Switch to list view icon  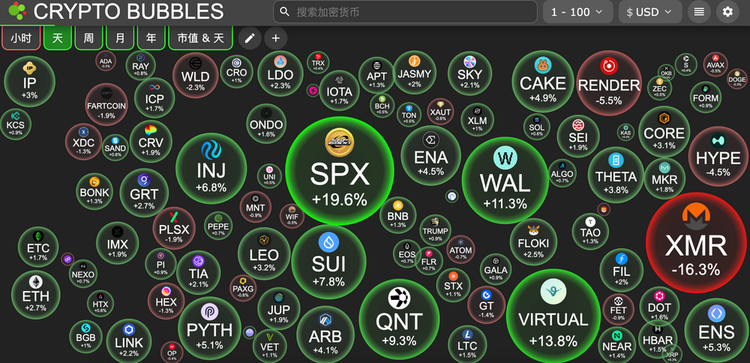(x=699, y=12)
